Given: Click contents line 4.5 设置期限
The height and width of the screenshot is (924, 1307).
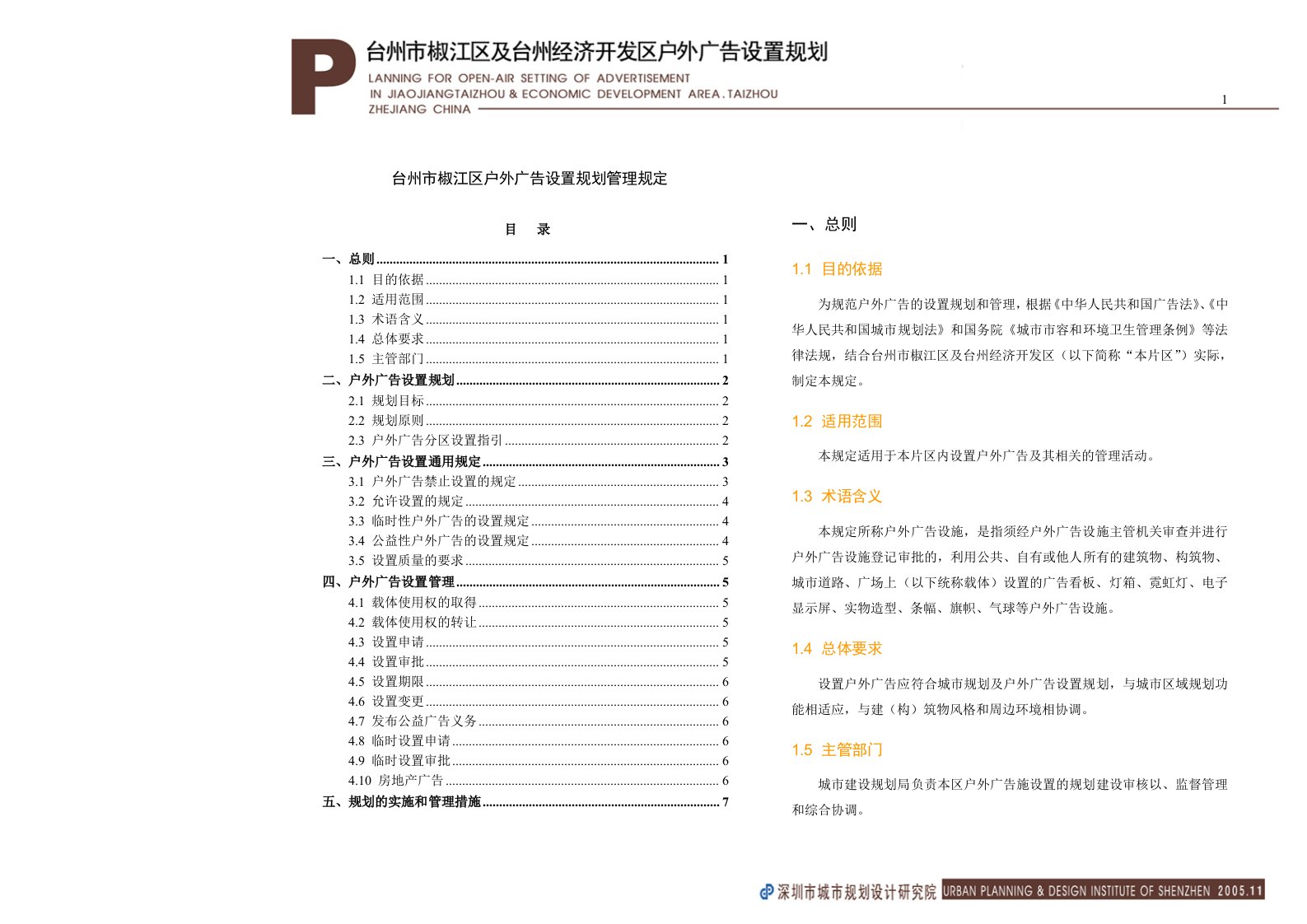Looking at the screenshot, I should pyautogui.click(x=538, y=682).
